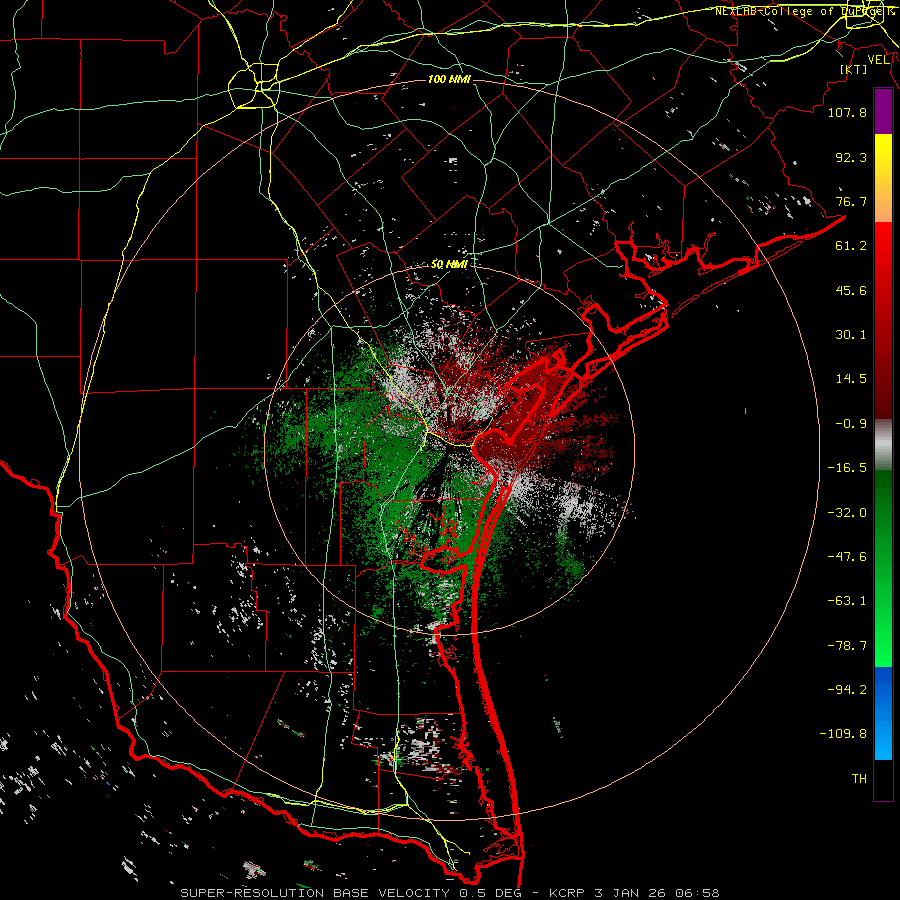Click the TH legend label
Viewport: 900px width, 900px height.
[859, 779]
